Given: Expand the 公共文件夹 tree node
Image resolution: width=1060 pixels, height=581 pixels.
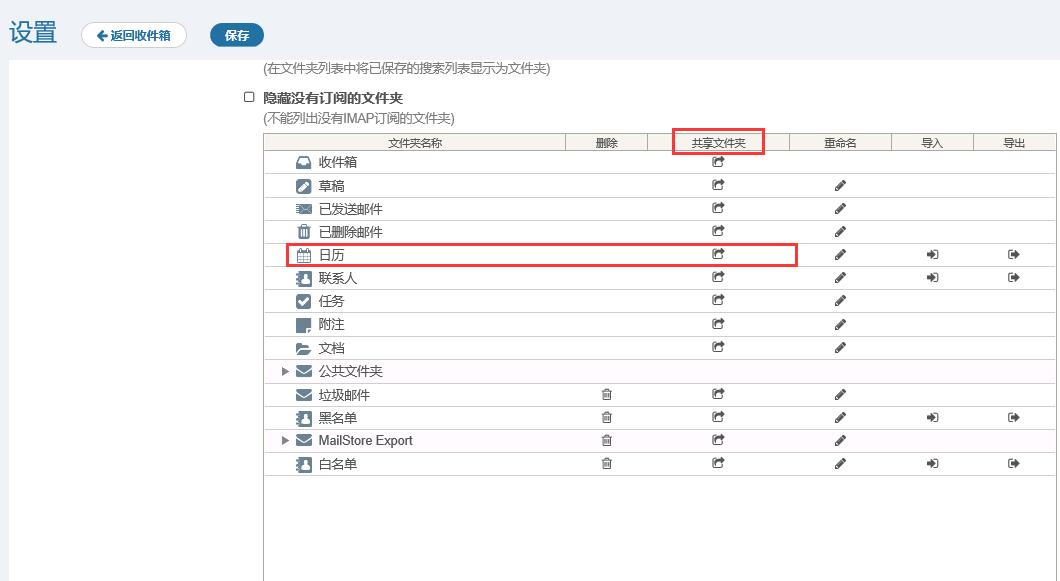Looking at the screenshot, I should click(285, 371).
